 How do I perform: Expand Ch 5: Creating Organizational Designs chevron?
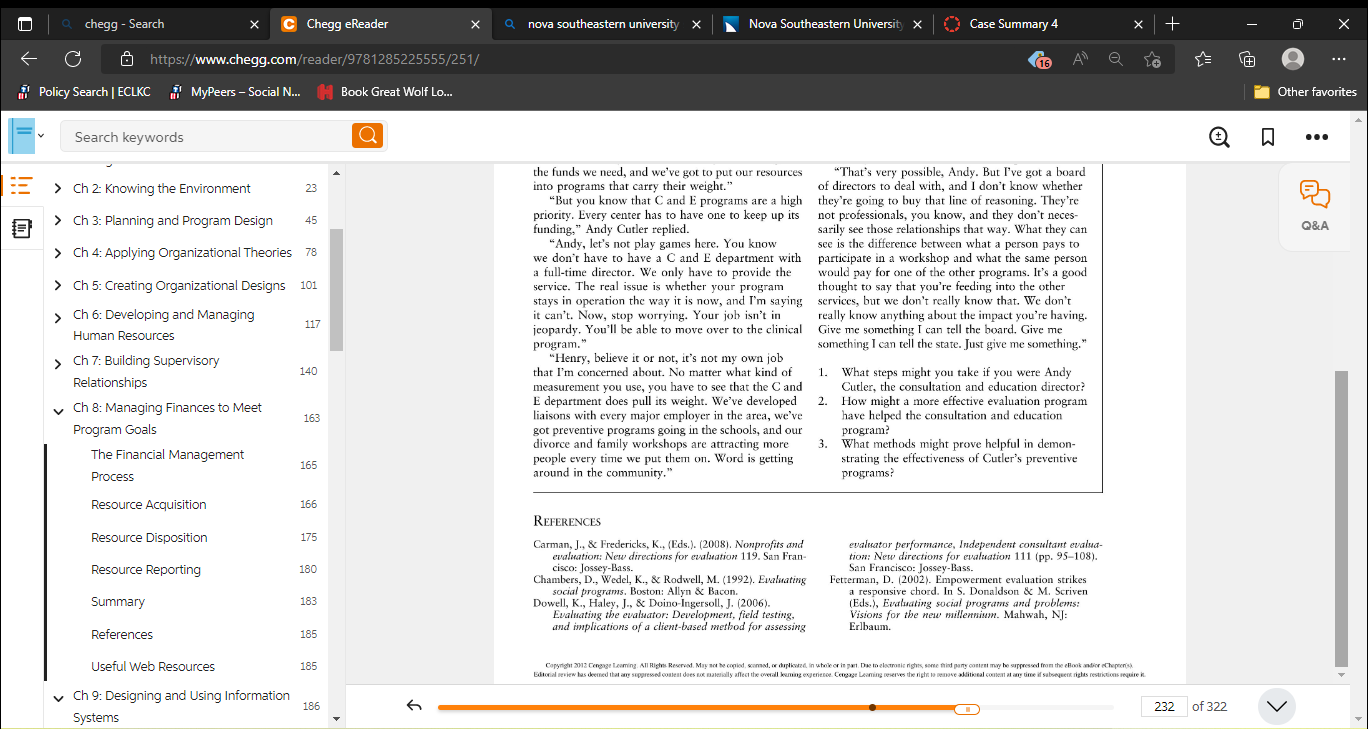[x=58, y=285]
